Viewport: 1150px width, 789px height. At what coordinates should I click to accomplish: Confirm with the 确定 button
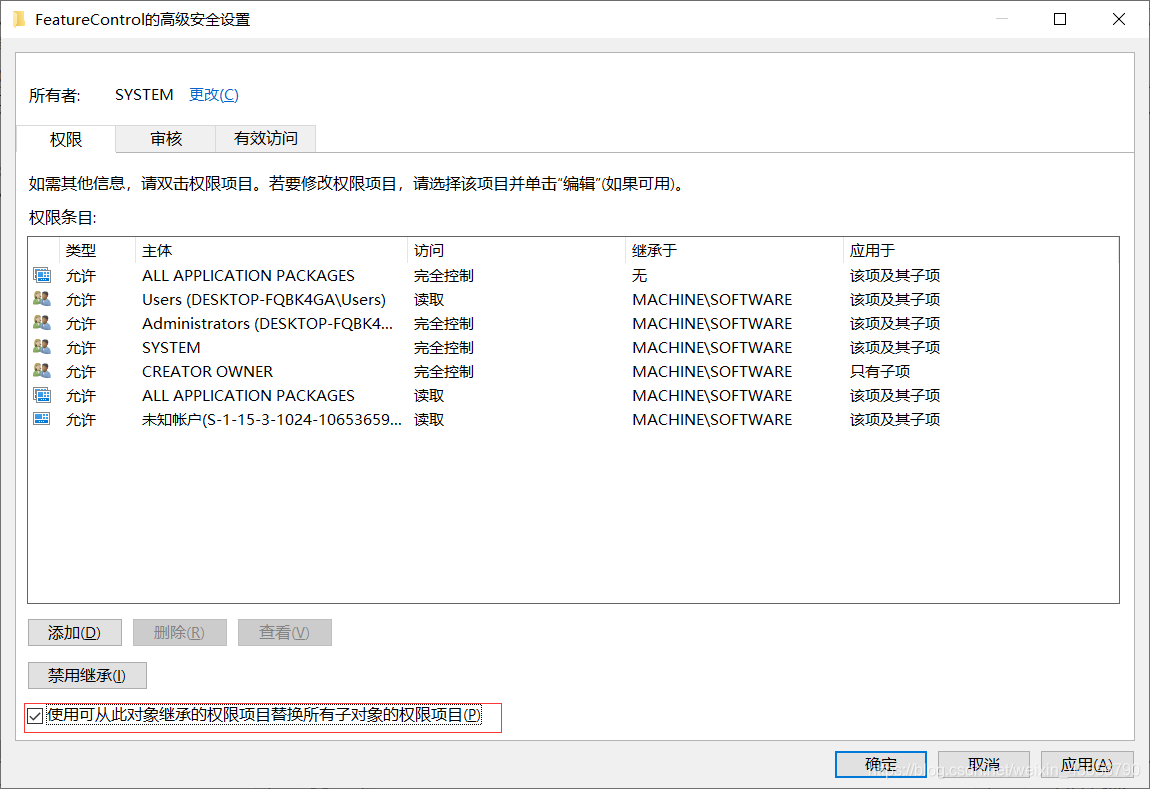pos(881,765)
